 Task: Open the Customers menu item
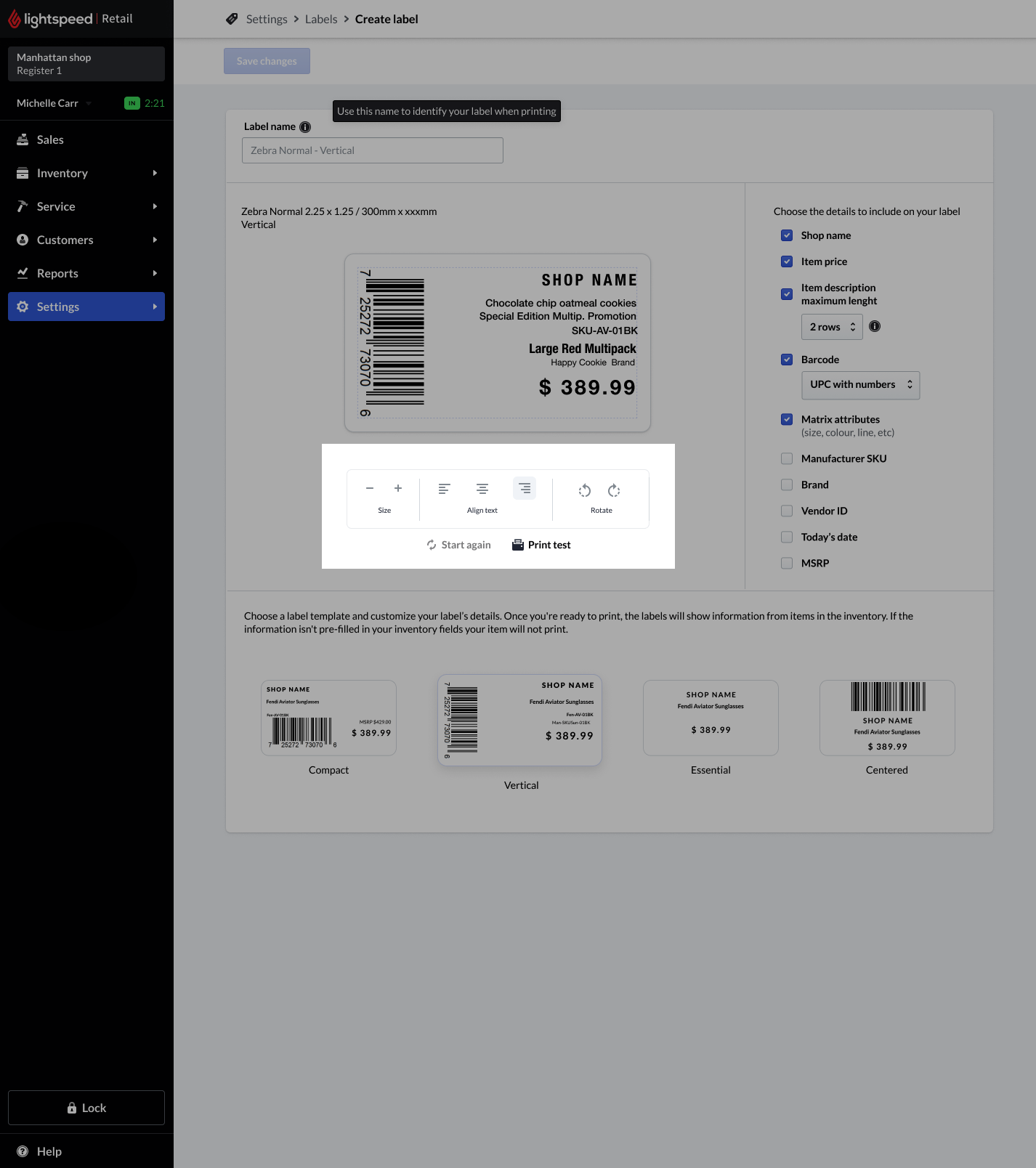pos(86,240)
